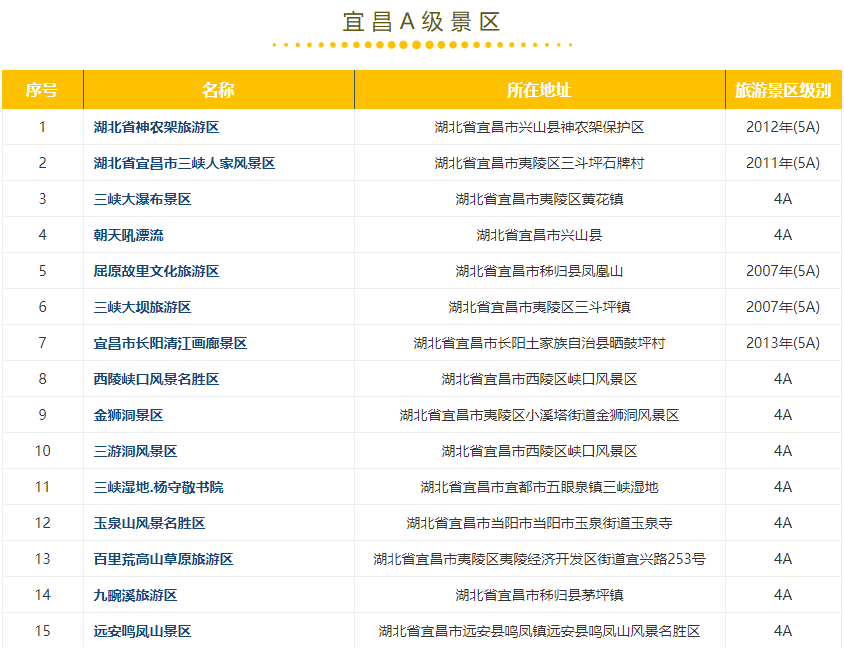The image size is (844, 648).
Task: Click the 序号 column header
Action: [42, 89]
